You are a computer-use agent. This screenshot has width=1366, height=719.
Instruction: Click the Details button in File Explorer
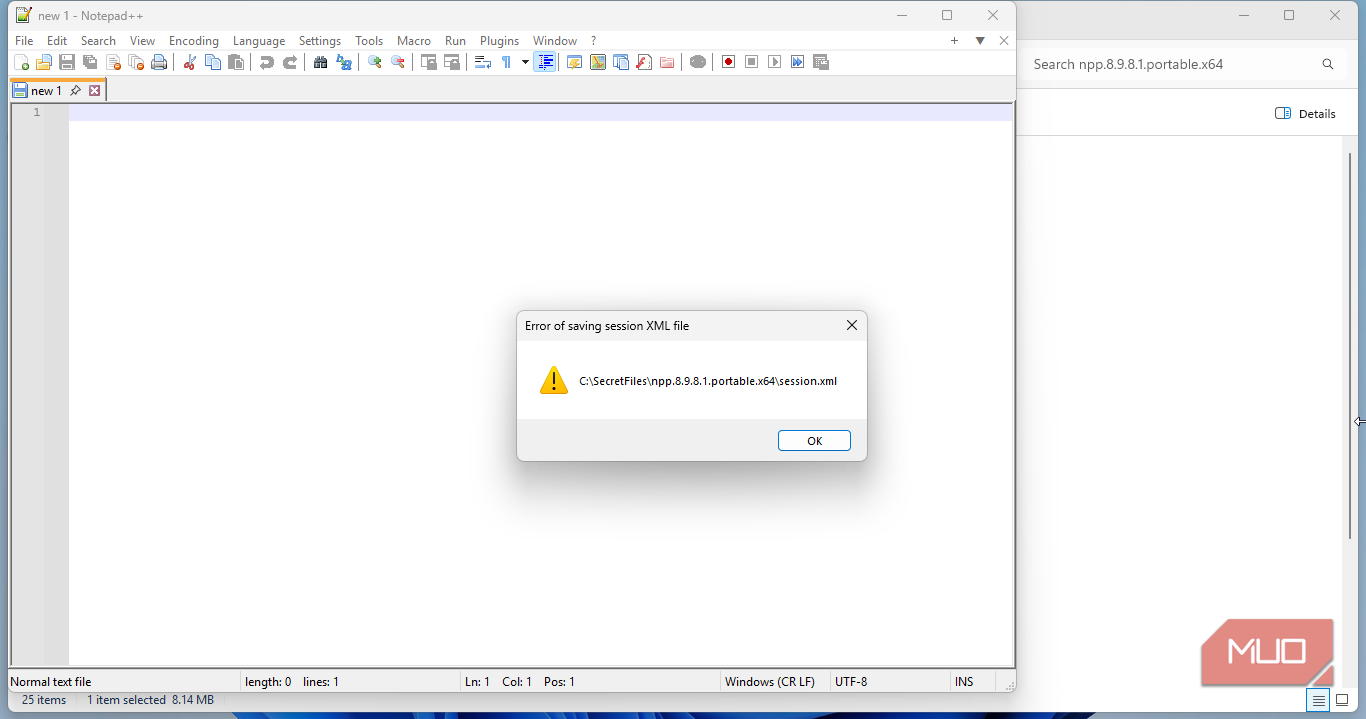[x=1305, y=114]
